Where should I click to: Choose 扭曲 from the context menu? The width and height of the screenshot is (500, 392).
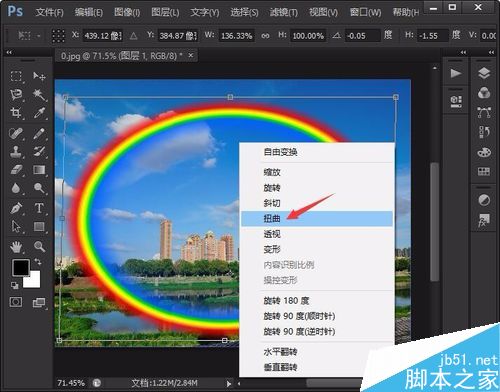point(317,219)
